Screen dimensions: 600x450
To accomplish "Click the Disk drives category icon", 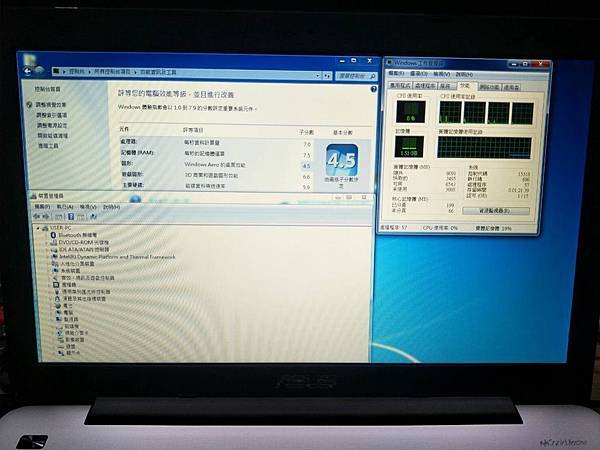I will 60,326.
